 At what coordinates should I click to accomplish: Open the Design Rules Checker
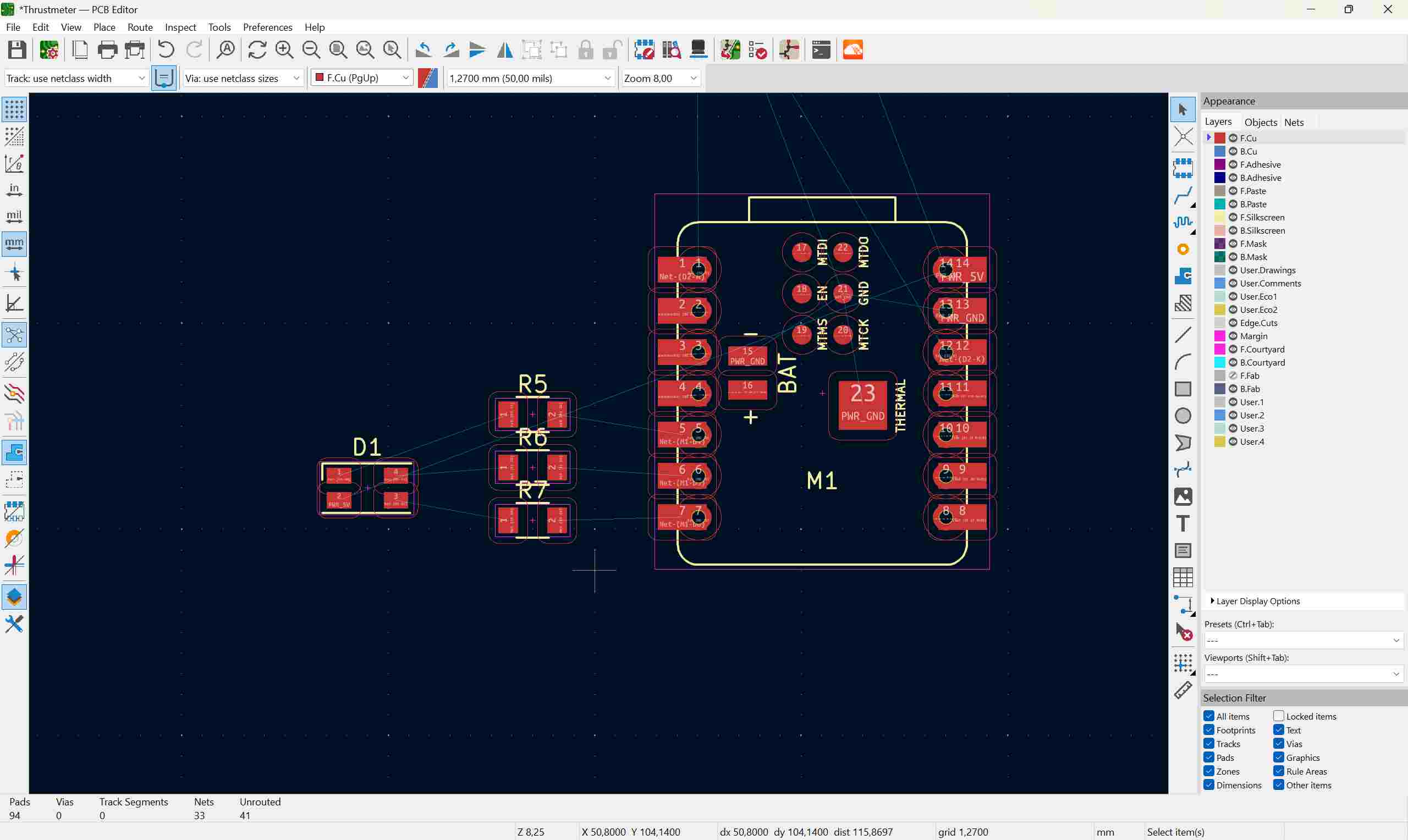tap(757, 50)
